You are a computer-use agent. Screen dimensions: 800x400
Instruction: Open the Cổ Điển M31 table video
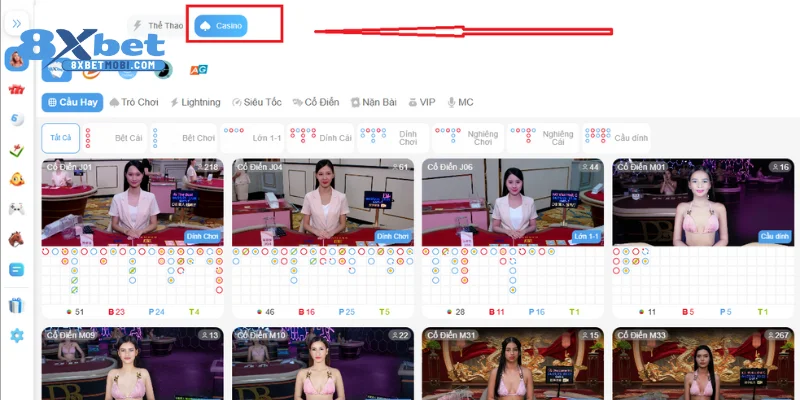click(x=513, y=364)
